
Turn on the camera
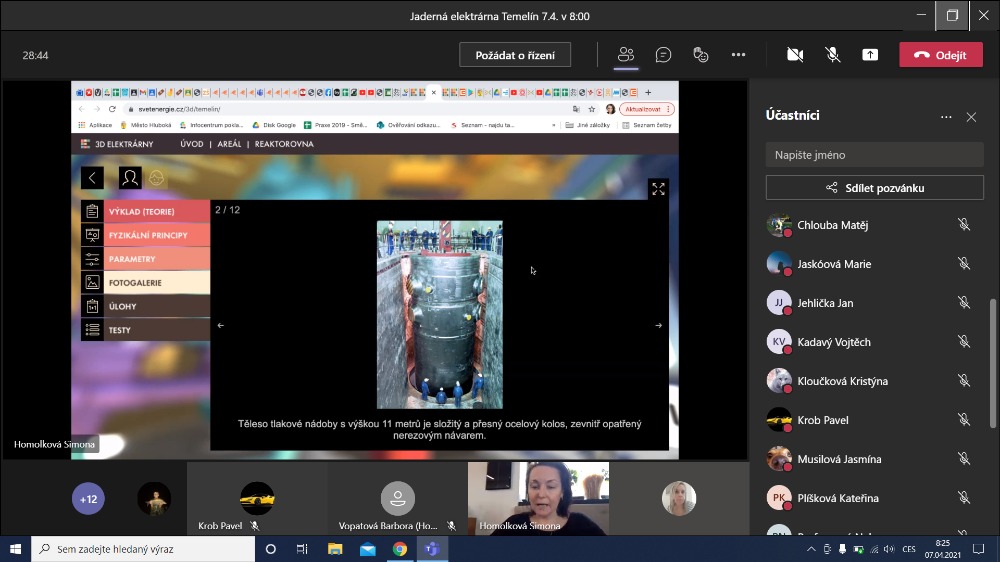(x=795, y=55)
